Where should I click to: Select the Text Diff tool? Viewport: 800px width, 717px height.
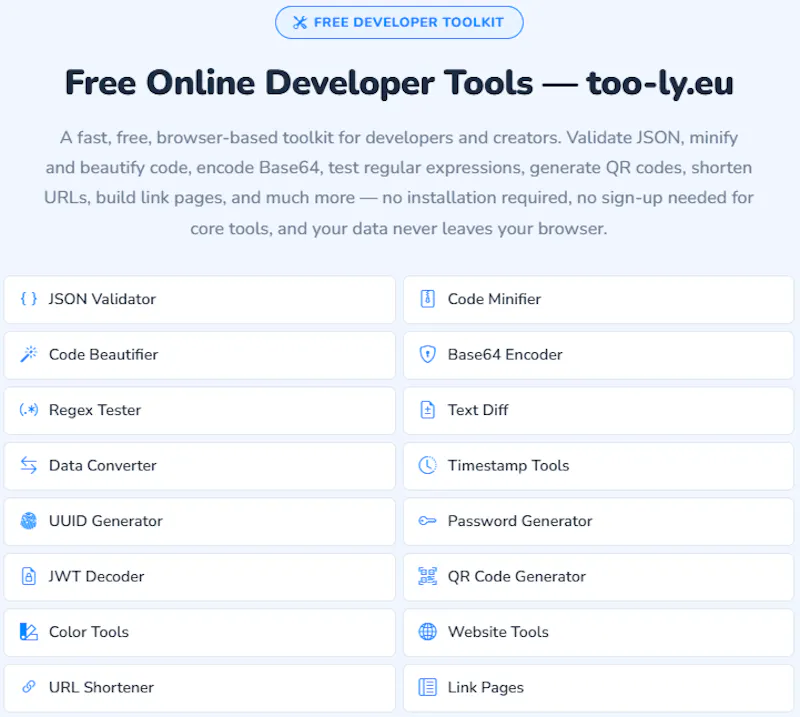[x=598, y=410]
